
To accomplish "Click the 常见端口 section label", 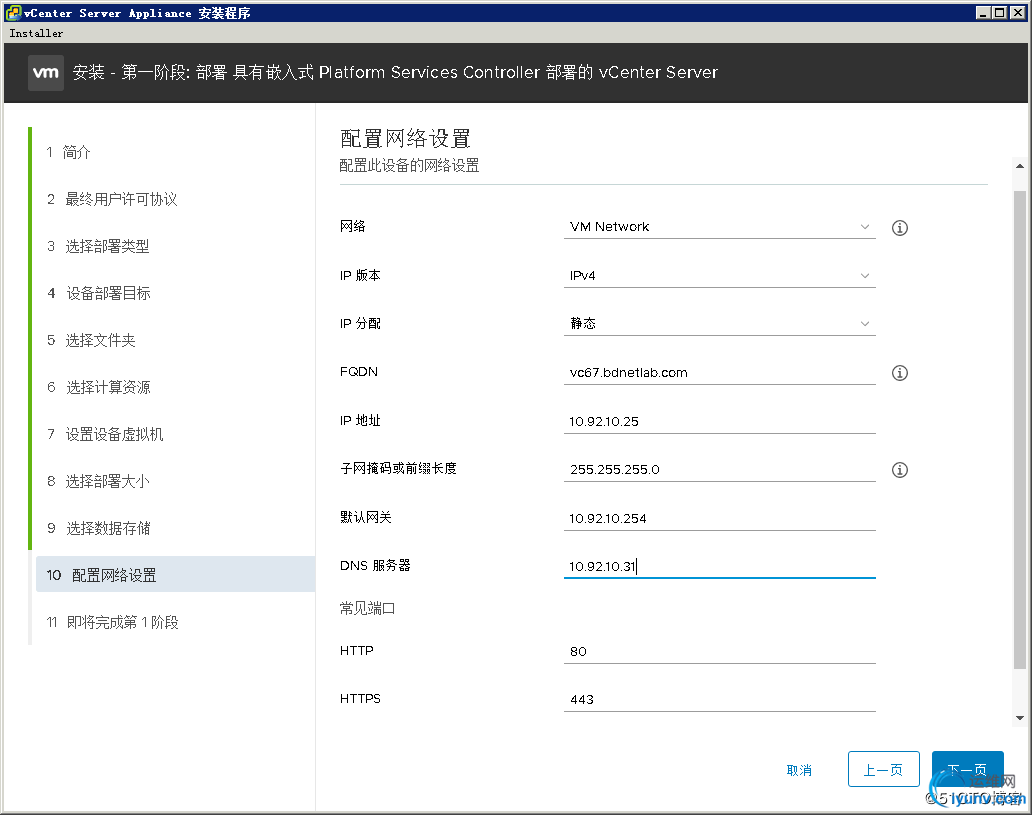I will [x=367, y=608].
